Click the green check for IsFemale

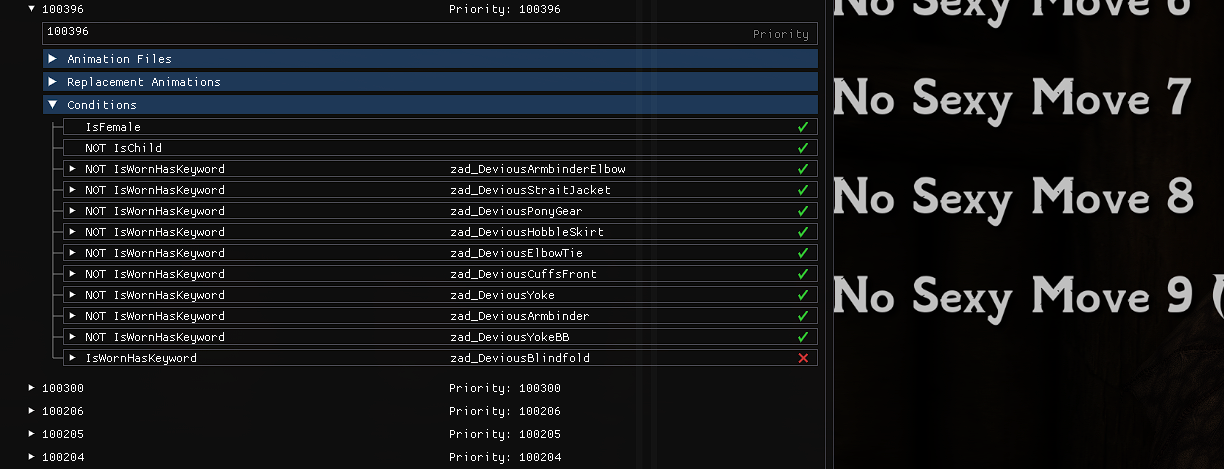click(803, 127)
